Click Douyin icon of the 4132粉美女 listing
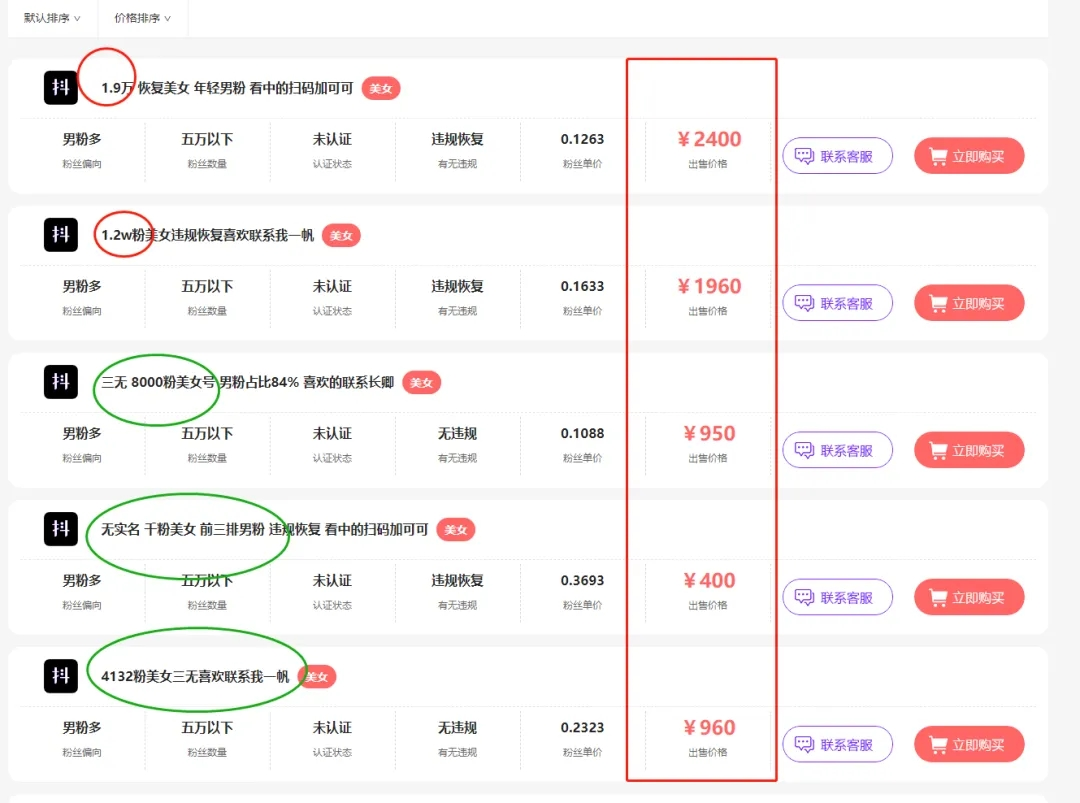Viewport: 1080px width, 803px height. tap(61, 676)
